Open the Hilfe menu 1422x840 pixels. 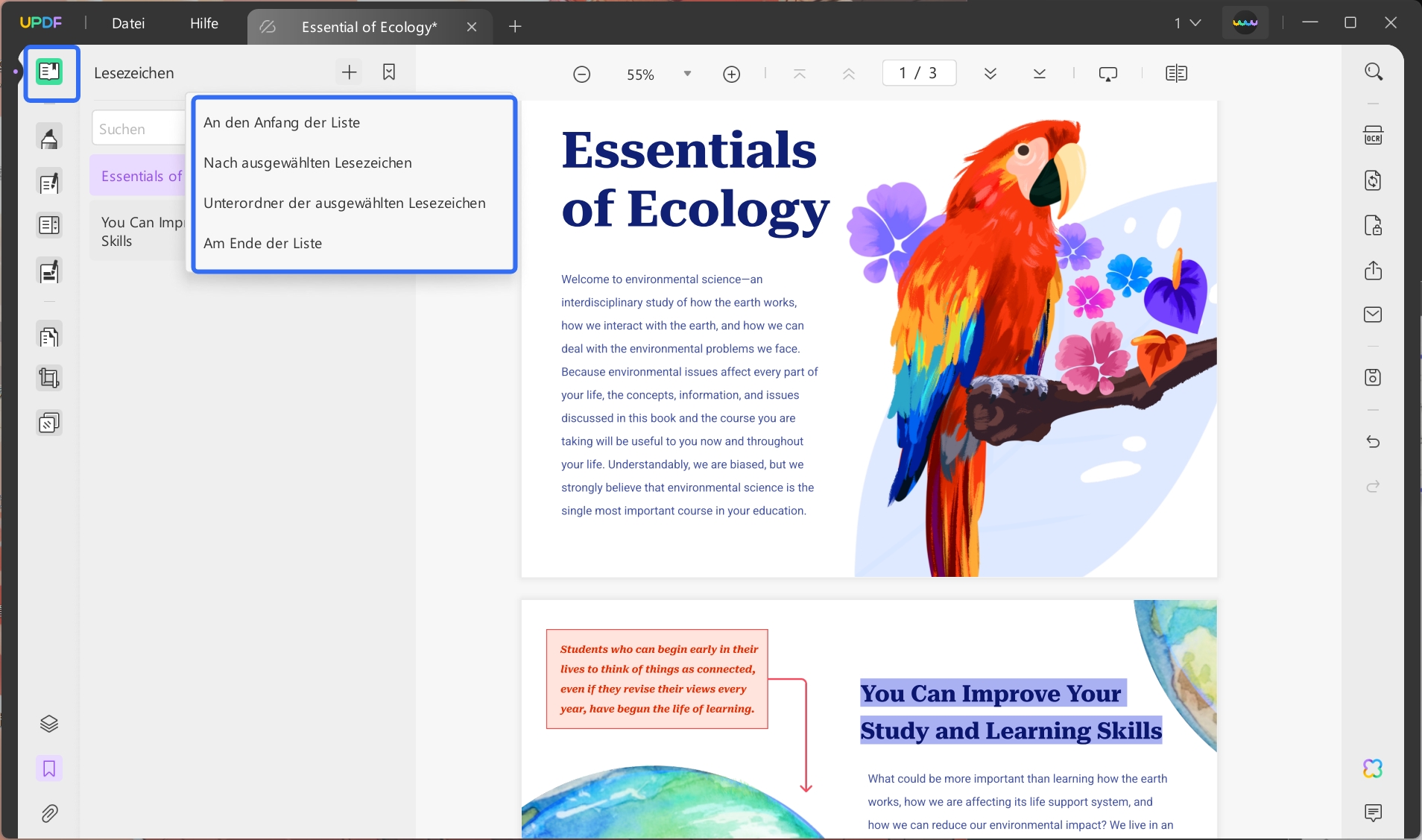tap(204, 23)
